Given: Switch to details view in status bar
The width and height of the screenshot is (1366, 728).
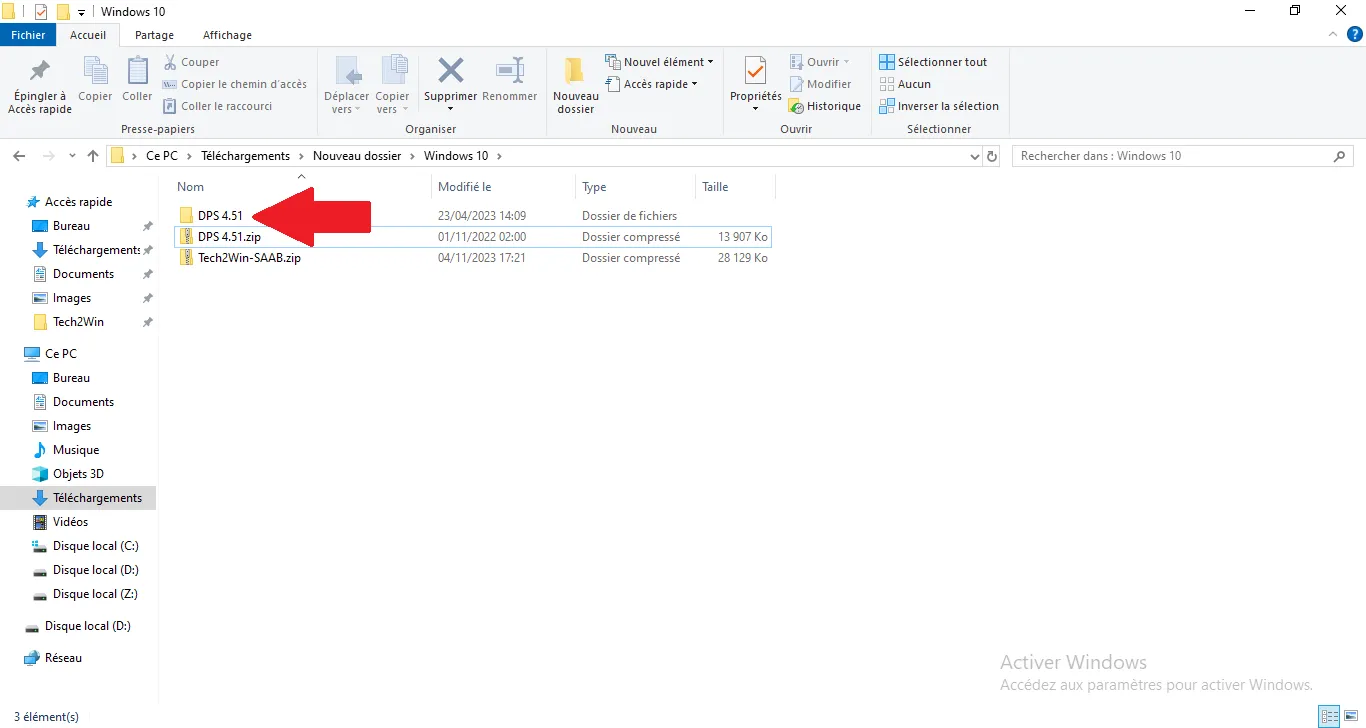Looking at the screenshot, I should click(1330, 715).
